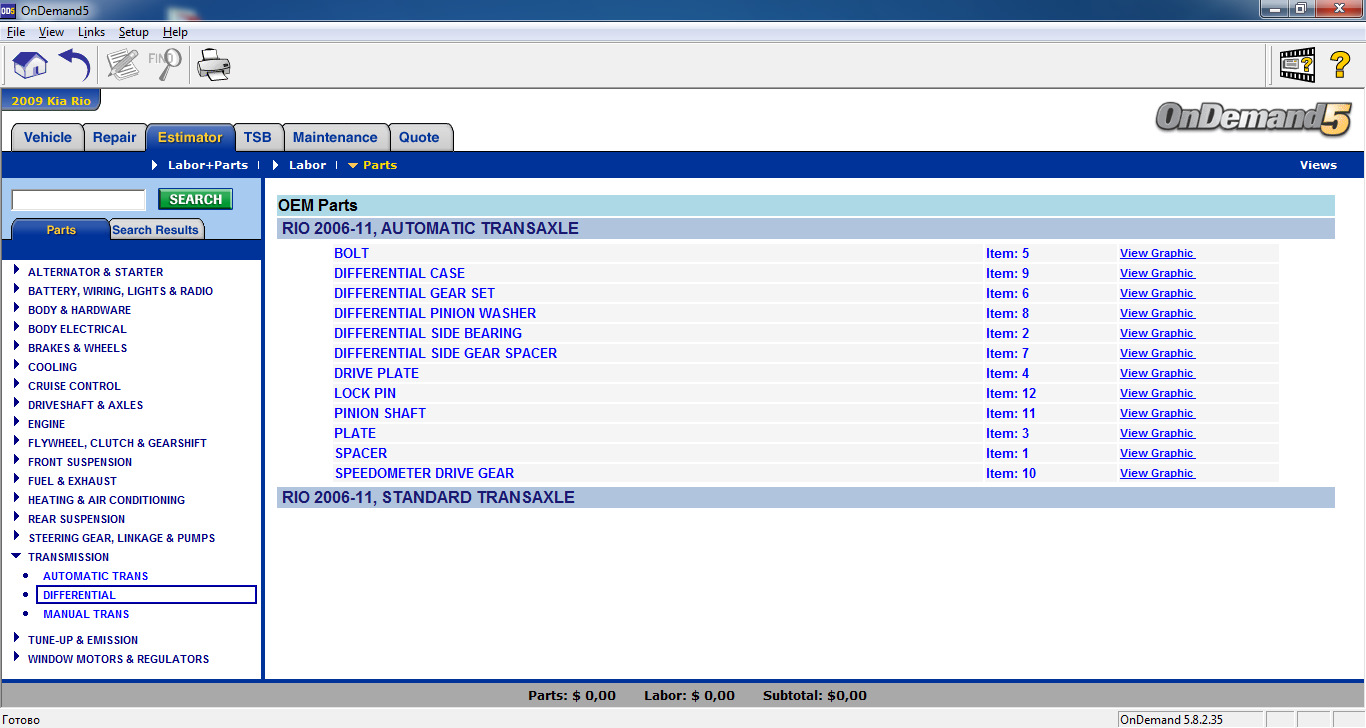The image size is (1366, 728).
Task: Expand the Body & Hardware category
Action: pyautogui.click(x=17, y=309)
